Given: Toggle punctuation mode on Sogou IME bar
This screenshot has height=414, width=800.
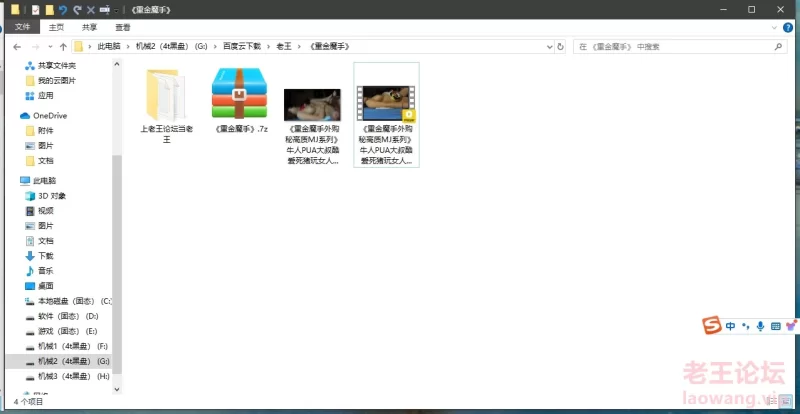Looking at the screenshot, I should (x=745, y=326).
